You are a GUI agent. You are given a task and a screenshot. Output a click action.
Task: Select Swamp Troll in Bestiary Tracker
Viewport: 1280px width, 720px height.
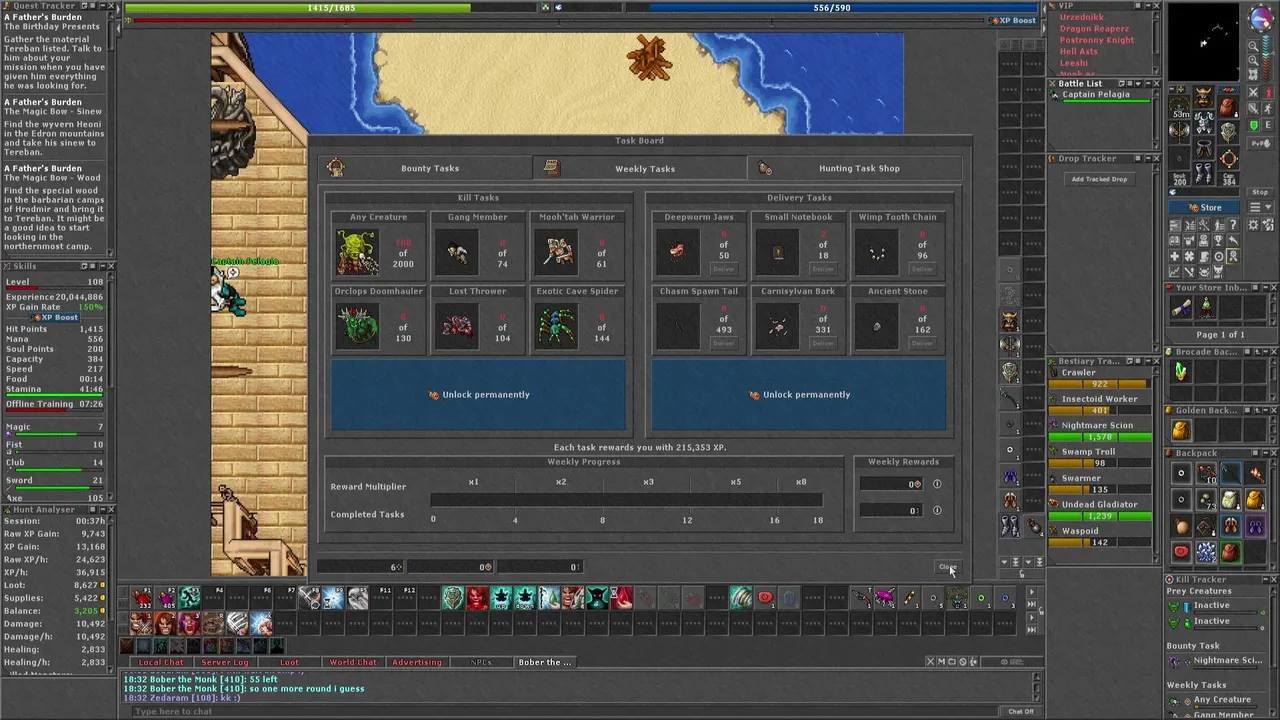pos(1098,457)
